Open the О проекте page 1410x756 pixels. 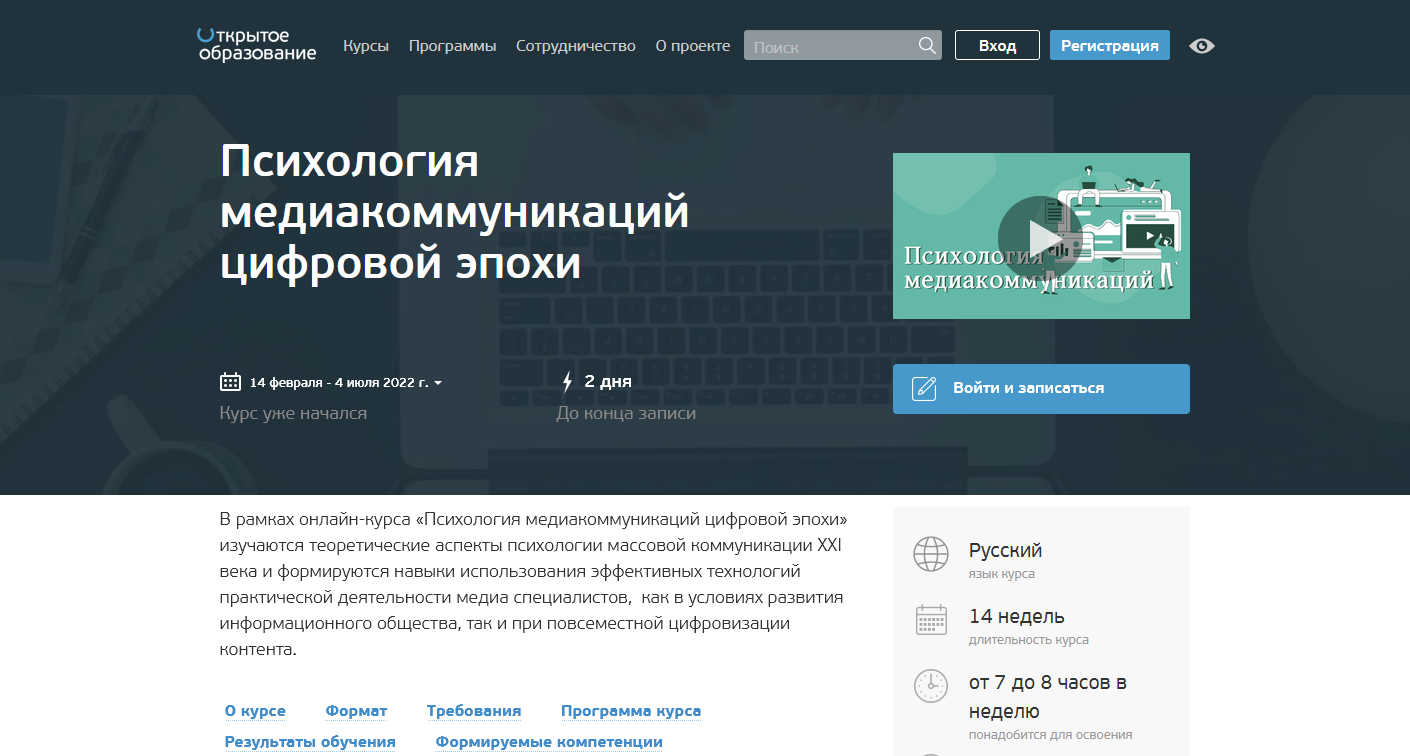point(692,45)
